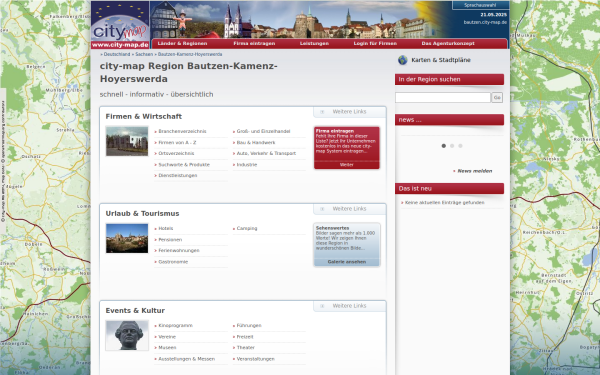Open Freizeit link
The height and width of the screenshot is (375, 600).
pyautogui.click(x=245, y=337)
